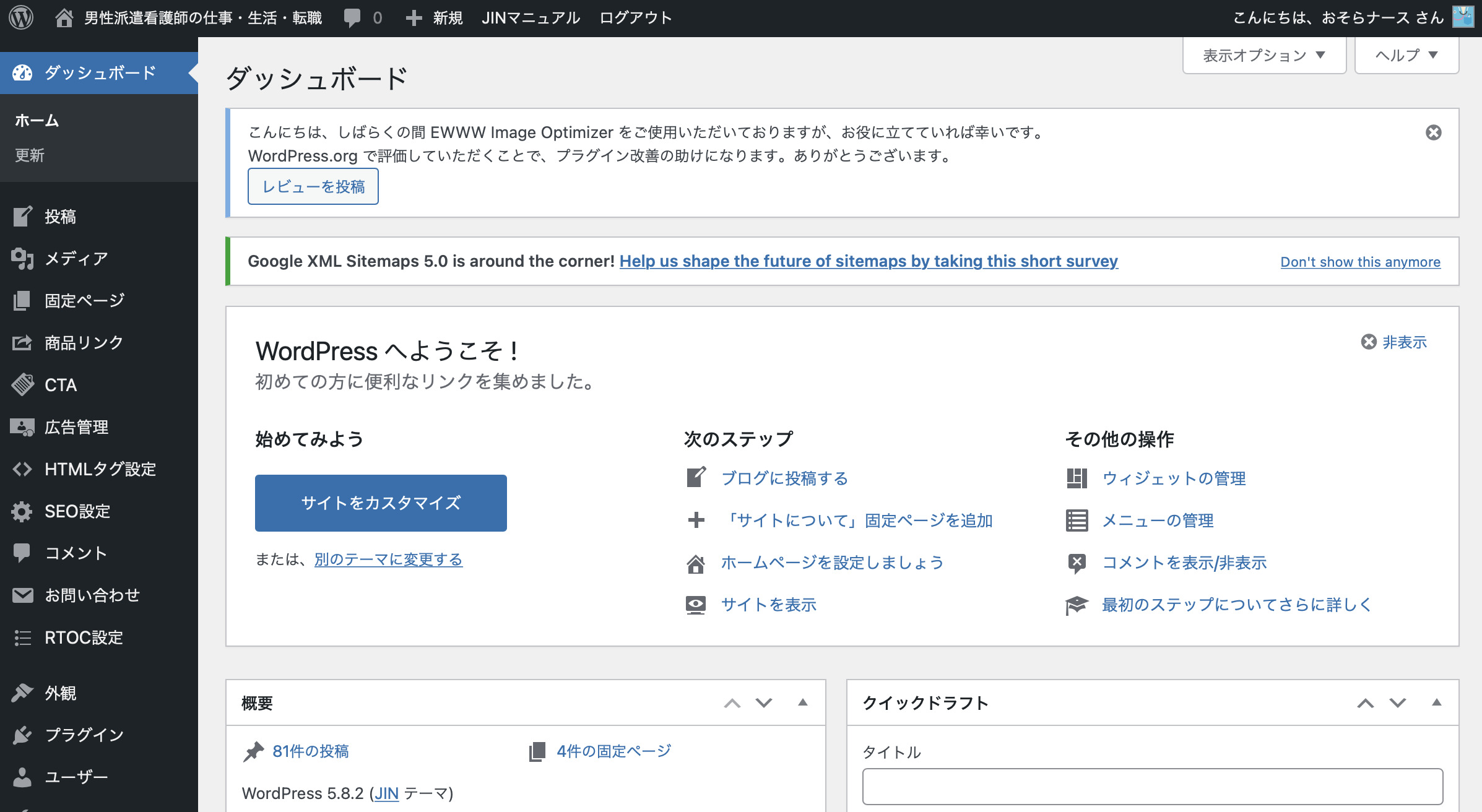Click the ウィジェットの管理 widget icon

coord(1077,478)
